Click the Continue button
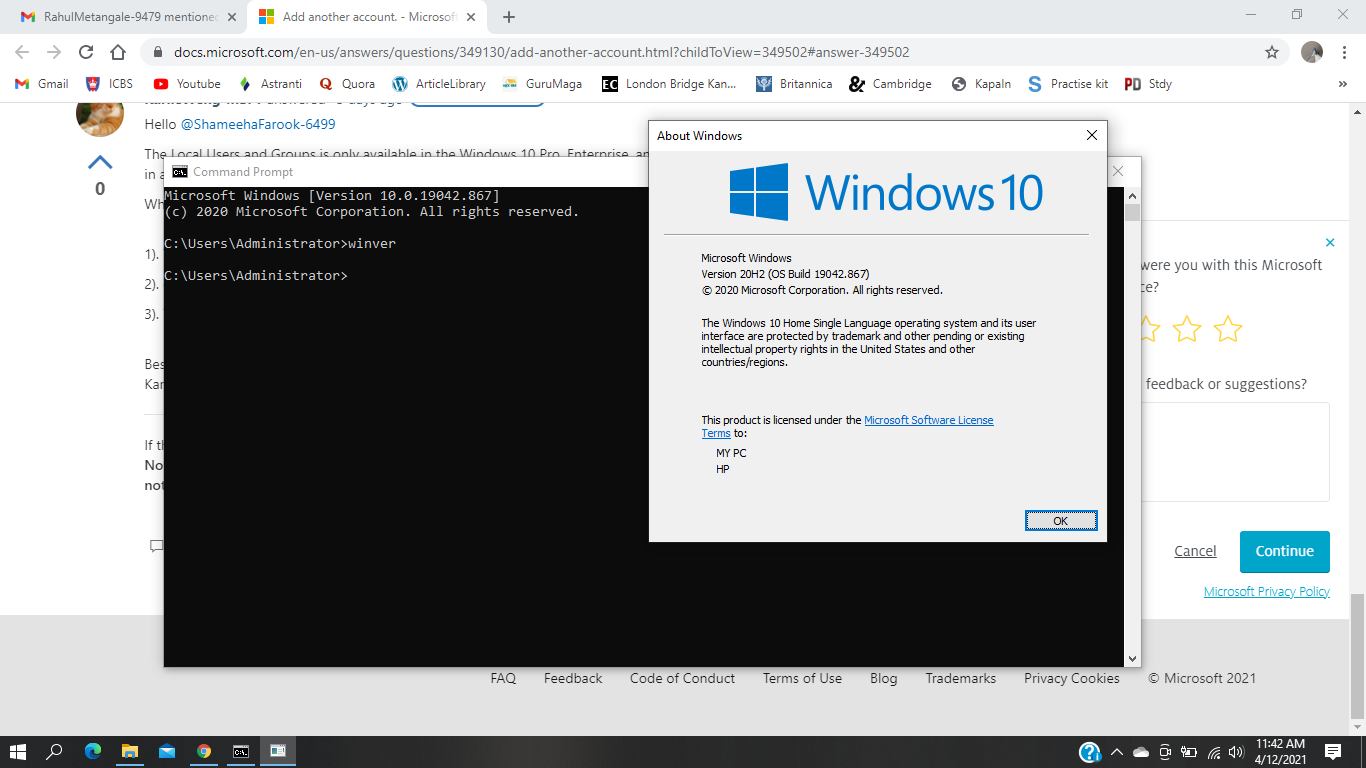1366x768 pixels. point(1285,551)
